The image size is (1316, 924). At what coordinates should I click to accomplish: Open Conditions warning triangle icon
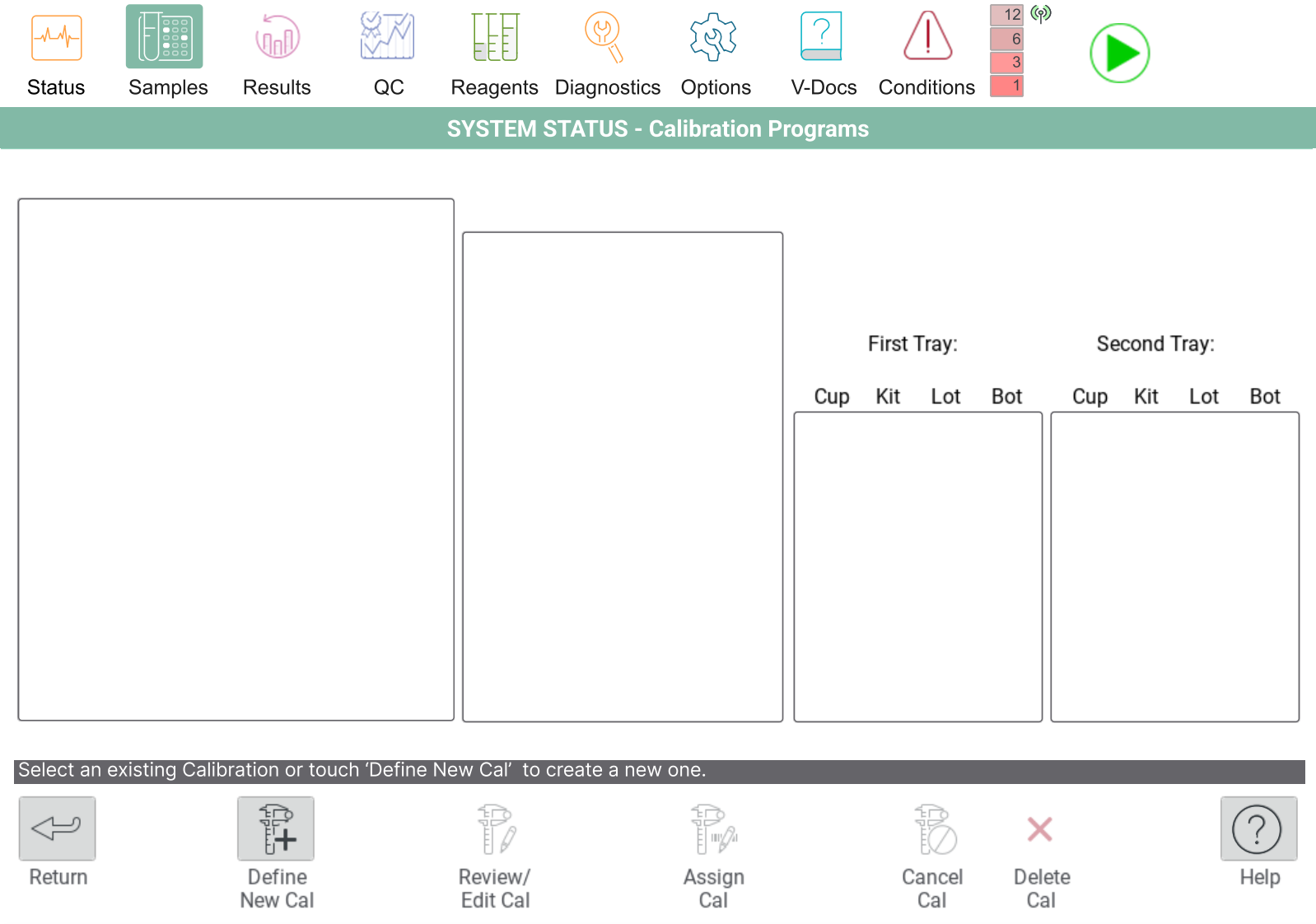pyautogui.click(x=928, y=36)
